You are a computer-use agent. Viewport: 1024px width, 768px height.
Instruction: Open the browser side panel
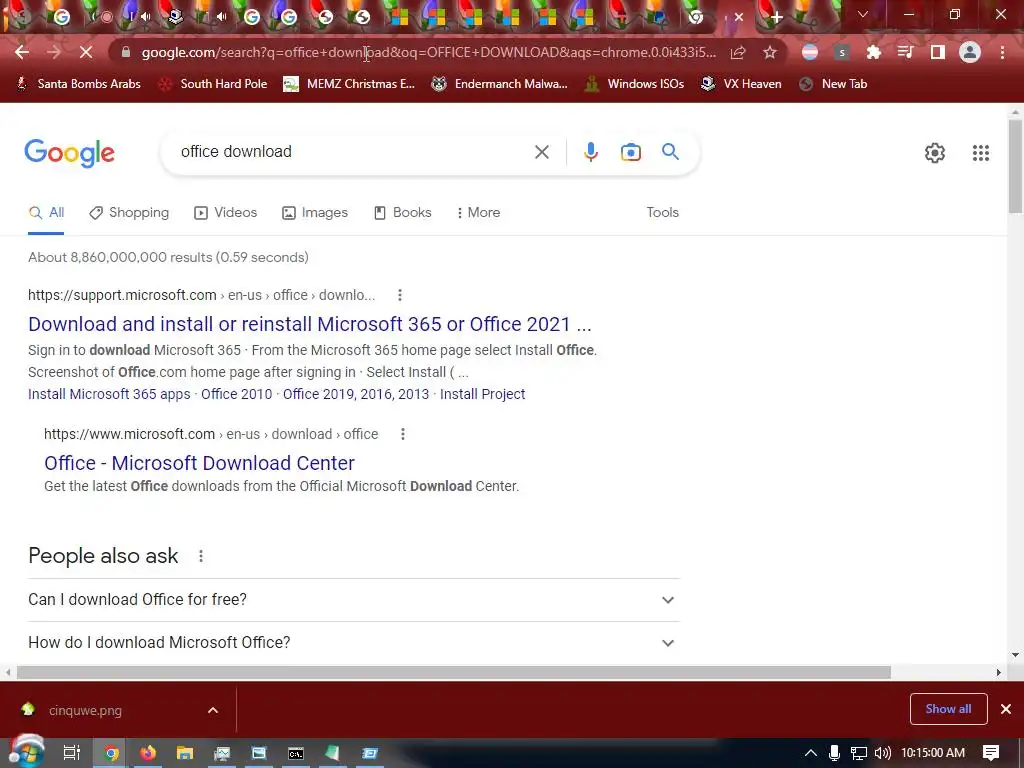pyautogui.click(x=937, y=52)
